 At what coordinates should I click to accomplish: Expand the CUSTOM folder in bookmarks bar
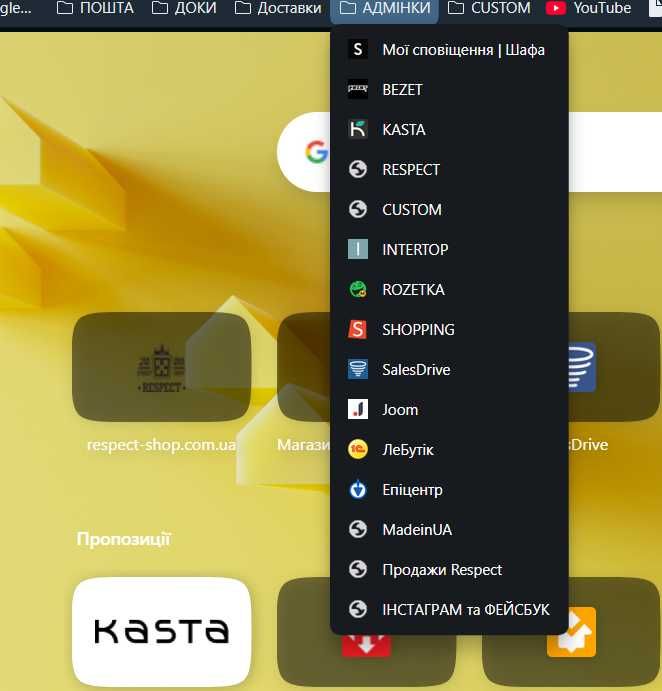point(489,8)
